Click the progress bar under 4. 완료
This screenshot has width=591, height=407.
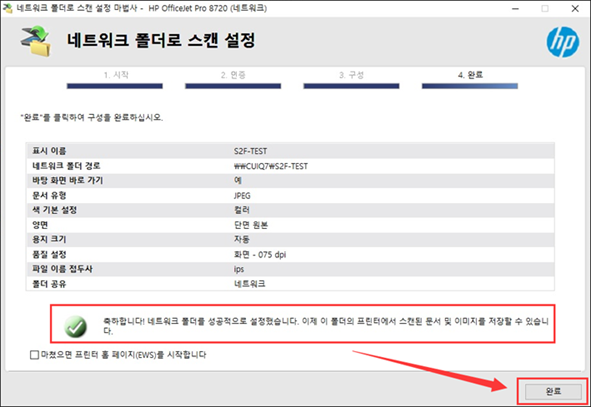(x=470, y=86)
